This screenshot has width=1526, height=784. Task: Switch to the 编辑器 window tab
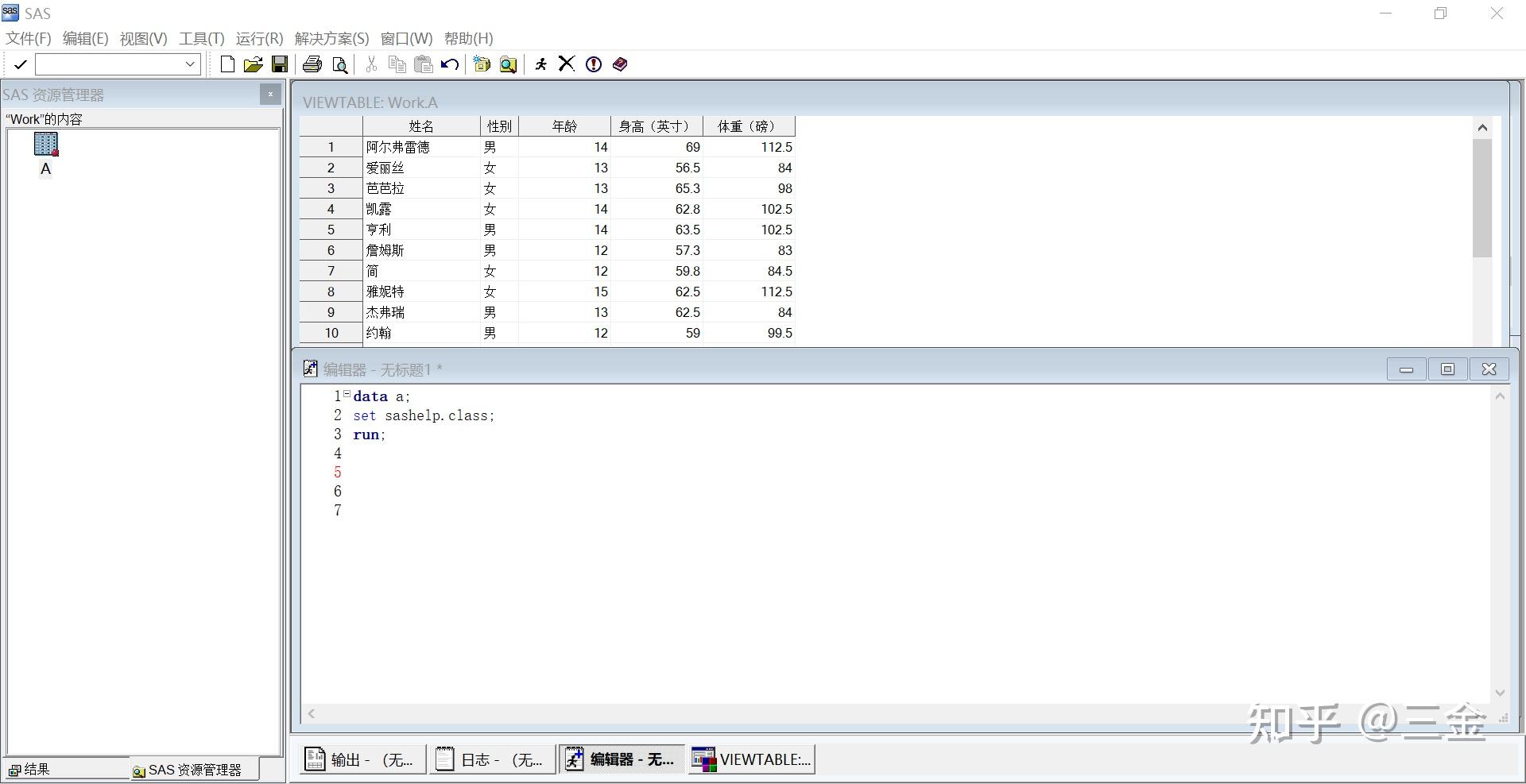tap(622, 759)
